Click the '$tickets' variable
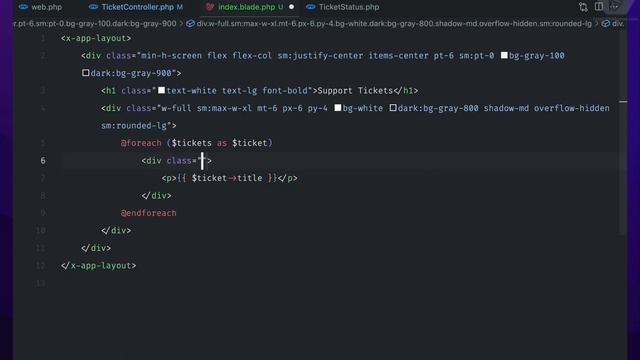This screenshot has height=360, width=640. [192, 143]
